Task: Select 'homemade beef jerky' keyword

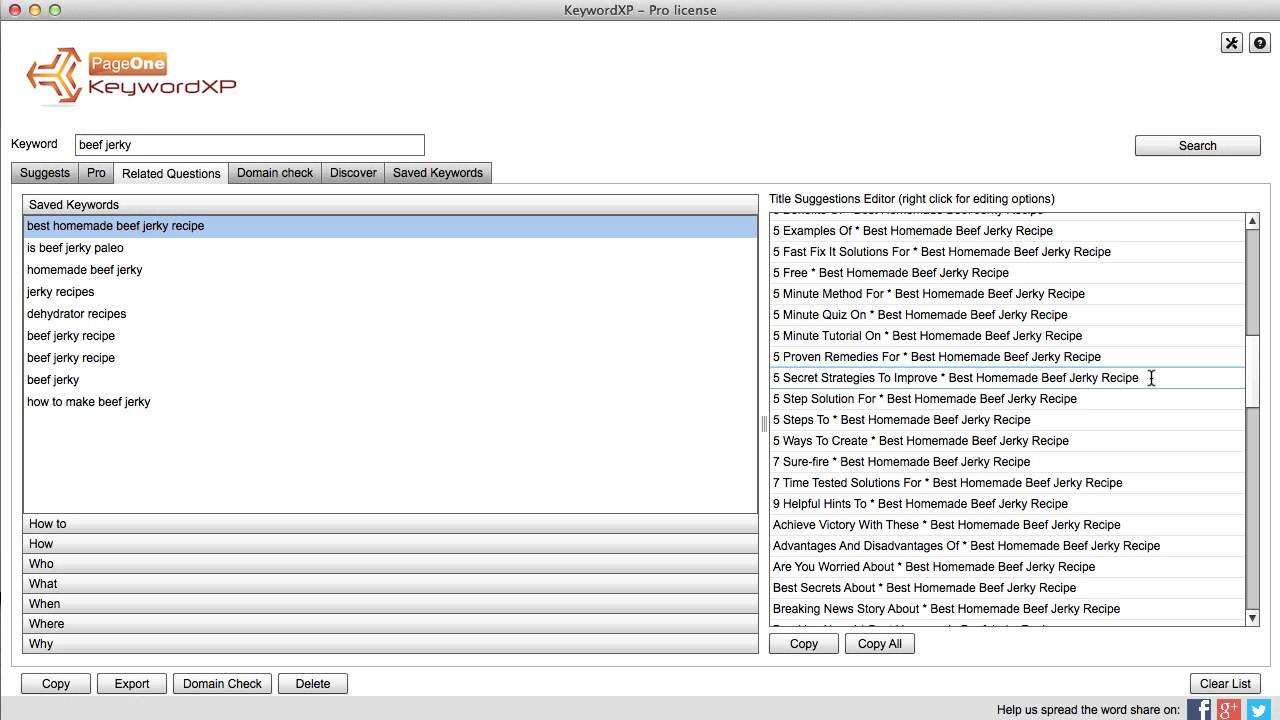Action: tap(390, 270)
